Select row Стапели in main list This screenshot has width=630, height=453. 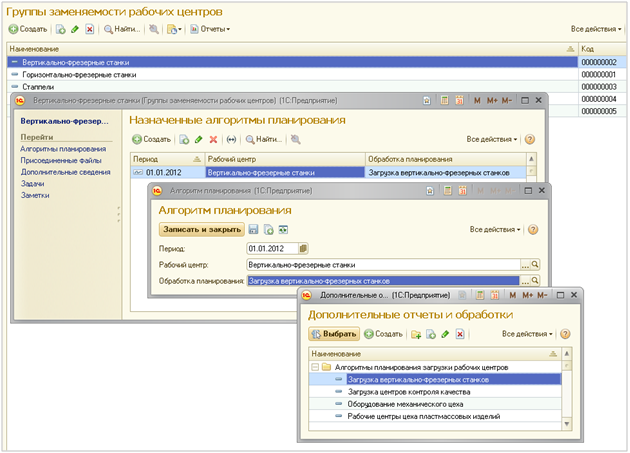pos(292,86)
